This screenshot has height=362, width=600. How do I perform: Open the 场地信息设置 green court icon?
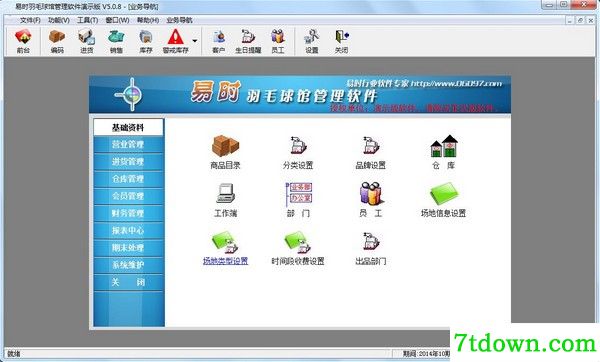point(443,194)
